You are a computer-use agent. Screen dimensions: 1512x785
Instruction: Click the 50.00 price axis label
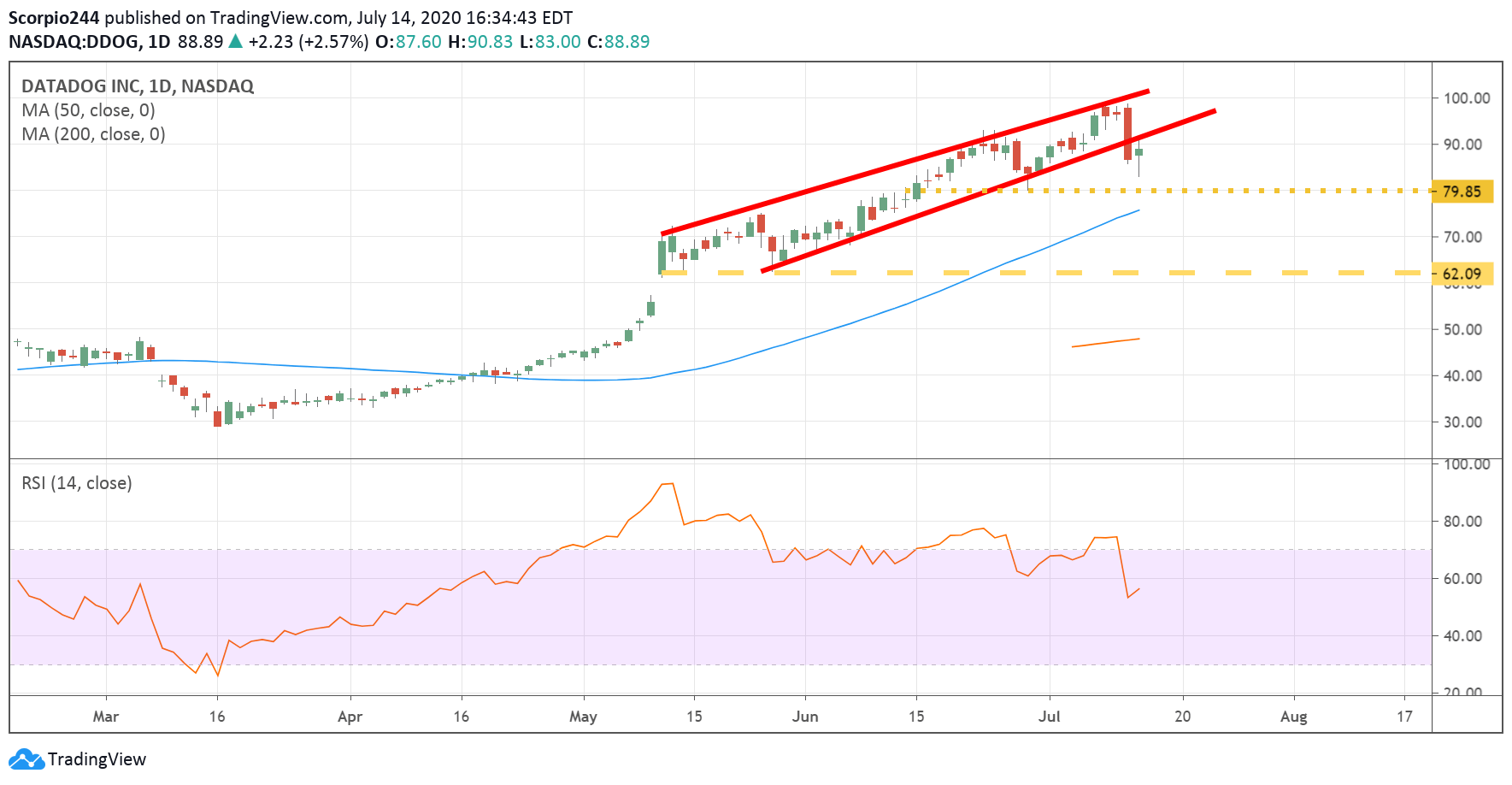click(1462, 329)
